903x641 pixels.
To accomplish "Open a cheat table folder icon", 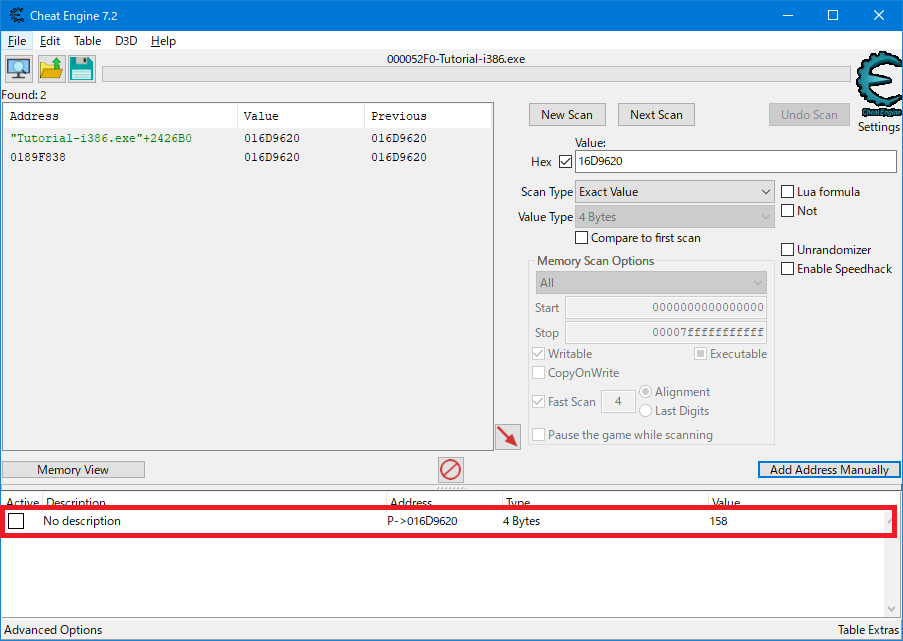I will click(51, 69).
